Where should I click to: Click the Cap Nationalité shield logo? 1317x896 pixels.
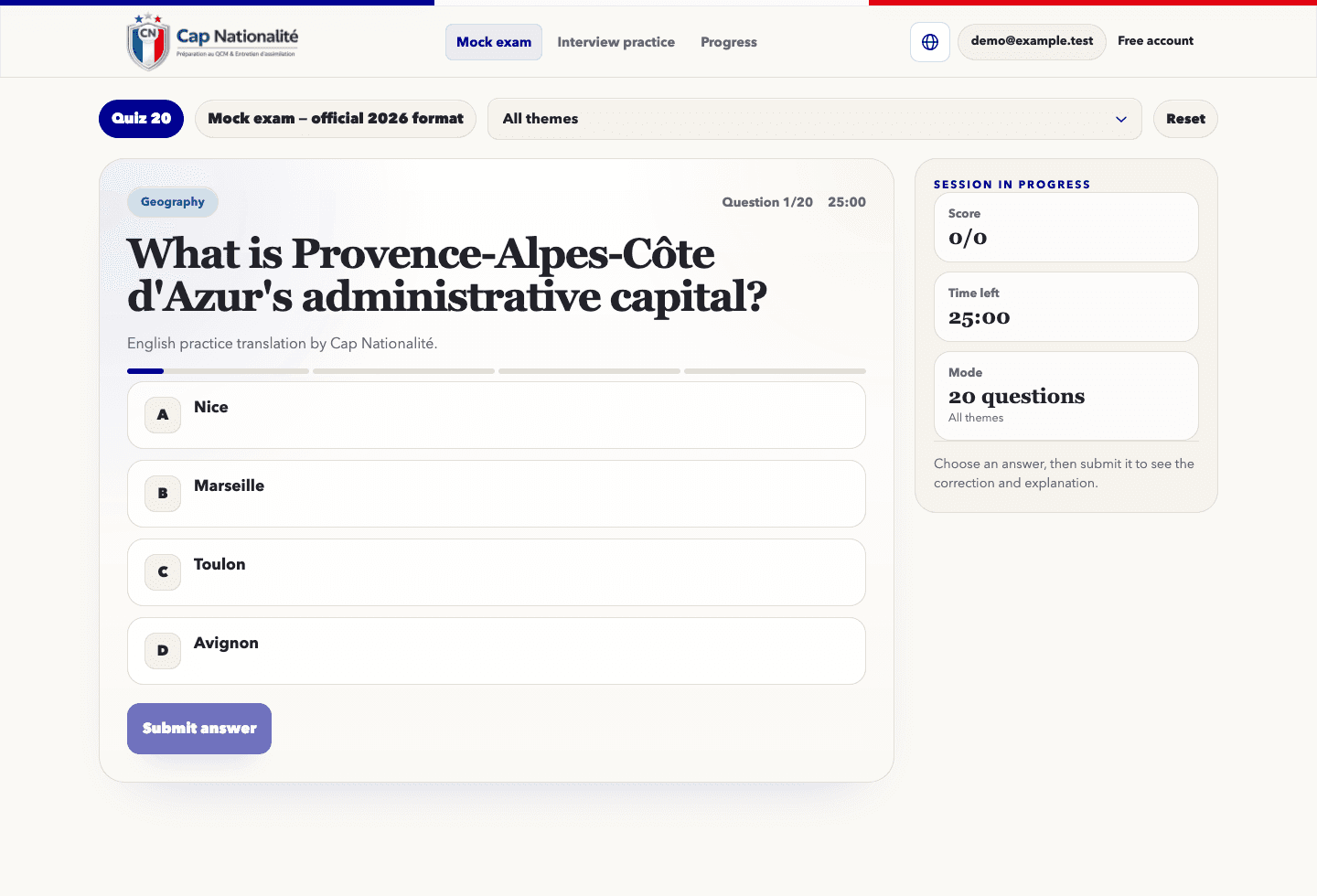coord(148,42)
